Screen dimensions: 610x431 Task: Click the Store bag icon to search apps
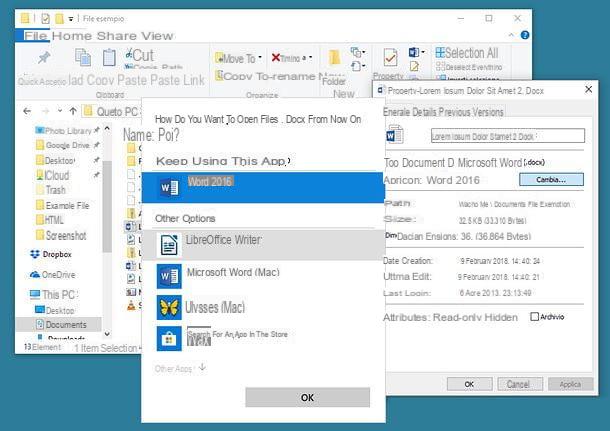(x=169, y=339)
